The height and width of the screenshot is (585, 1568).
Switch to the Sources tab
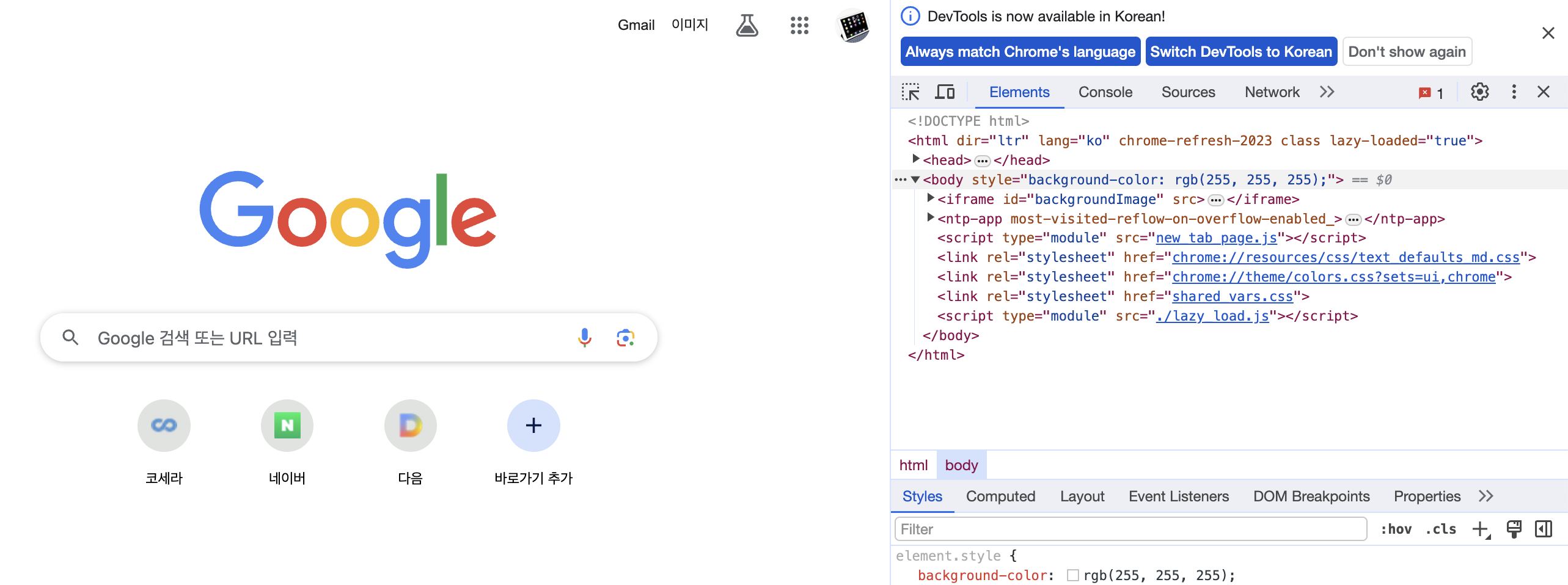[1188, 92]
